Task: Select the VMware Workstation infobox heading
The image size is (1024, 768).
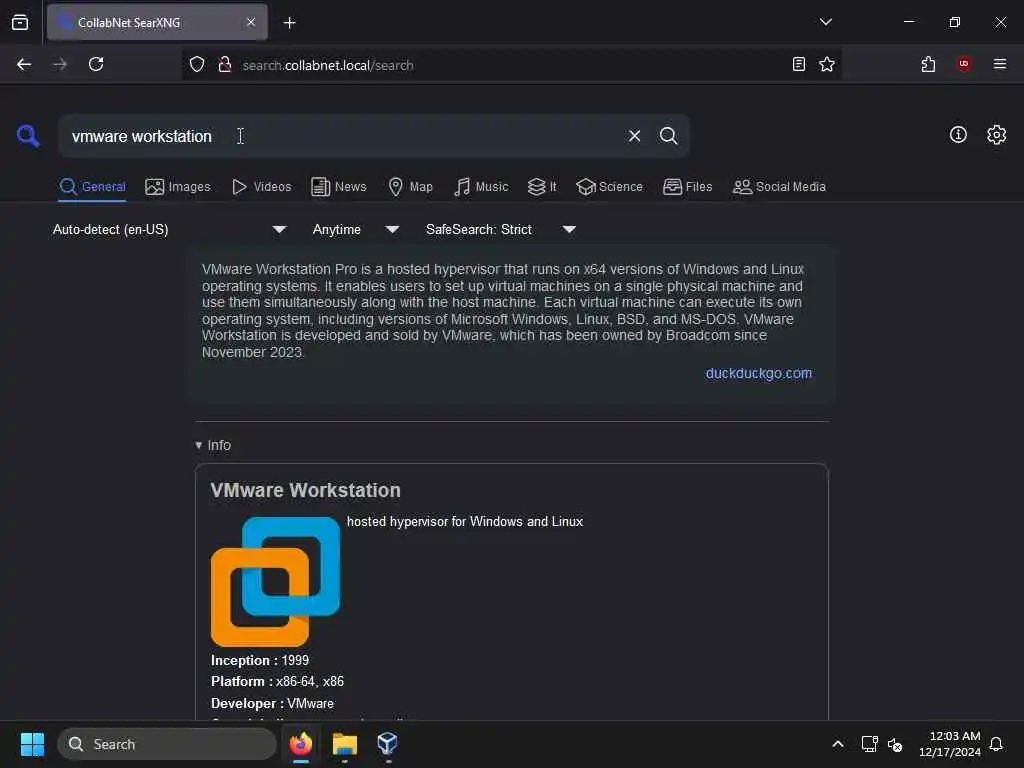Action: click(305, 490)
